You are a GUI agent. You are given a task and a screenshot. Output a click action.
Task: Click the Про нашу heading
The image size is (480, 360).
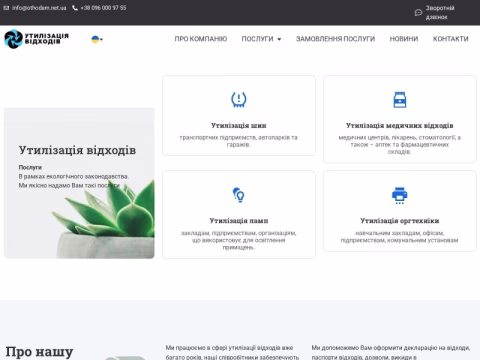39,352
